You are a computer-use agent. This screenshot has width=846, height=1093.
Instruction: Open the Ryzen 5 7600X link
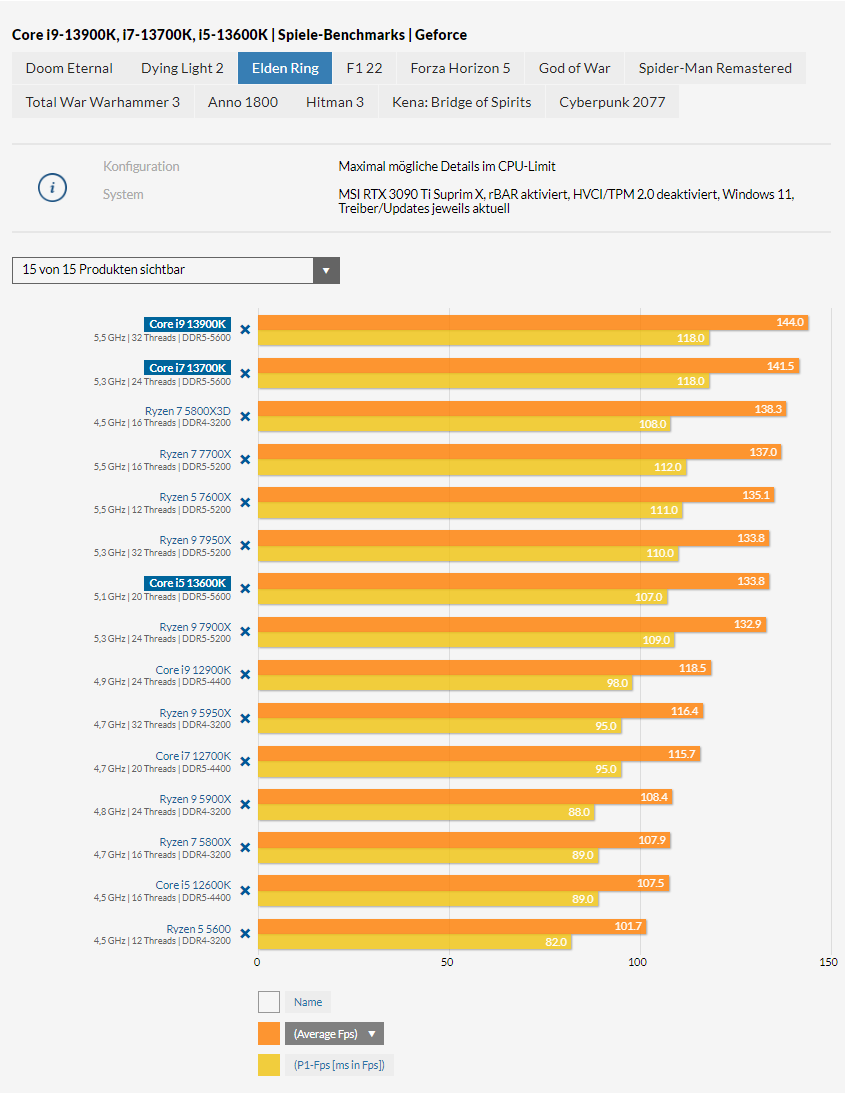(195, 497)
